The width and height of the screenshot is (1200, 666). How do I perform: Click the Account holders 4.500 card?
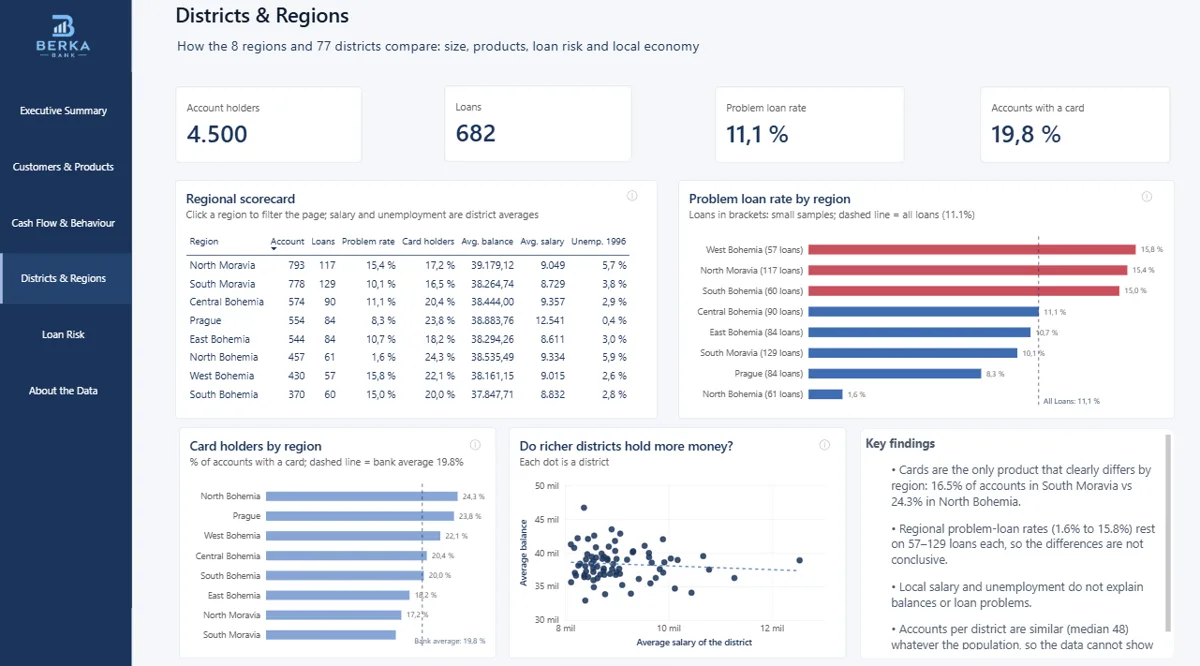(269, 124)
